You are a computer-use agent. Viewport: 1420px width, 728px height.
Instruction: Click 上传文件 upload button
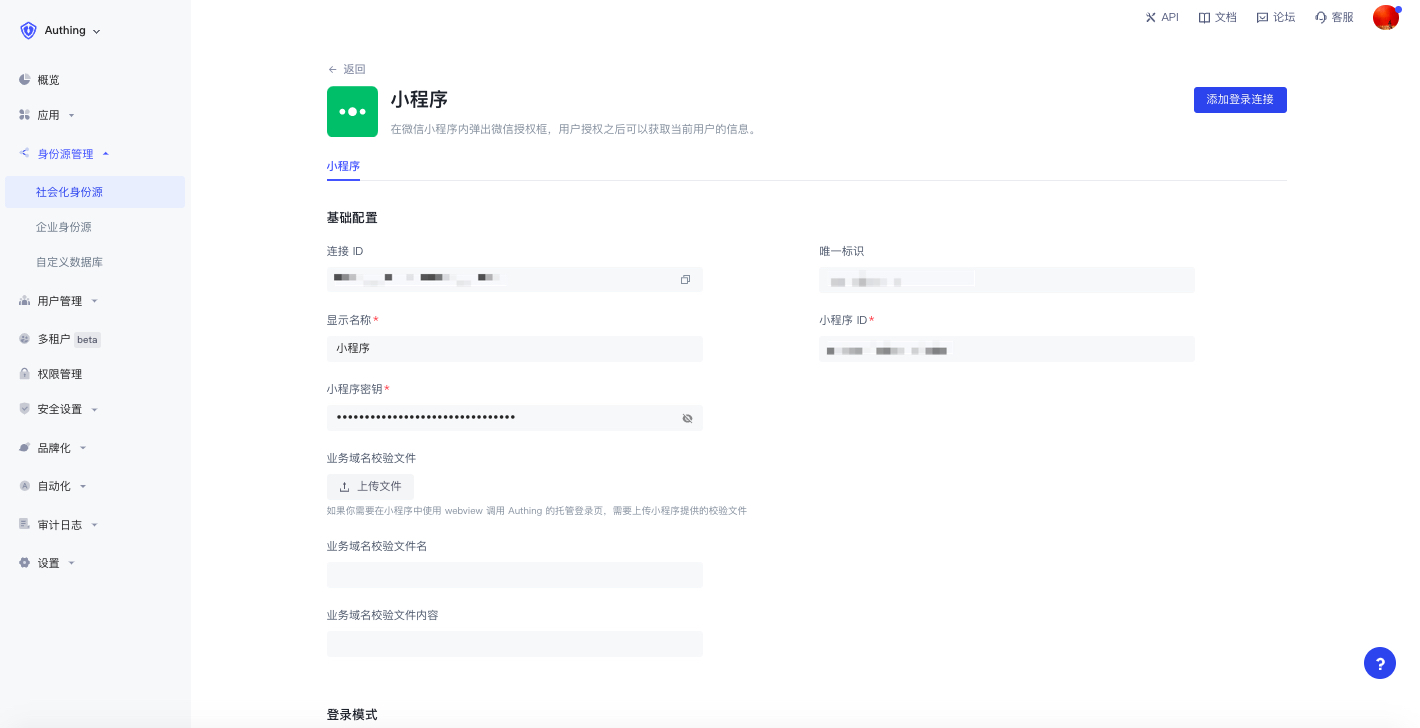tap(370, 487)
